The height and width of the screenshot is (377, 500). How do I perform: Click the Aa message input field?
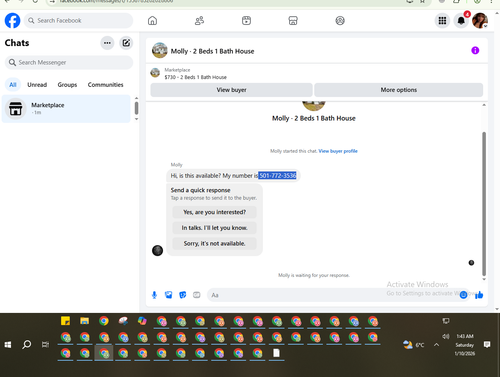pyautogui.click(x=333, y=295)
